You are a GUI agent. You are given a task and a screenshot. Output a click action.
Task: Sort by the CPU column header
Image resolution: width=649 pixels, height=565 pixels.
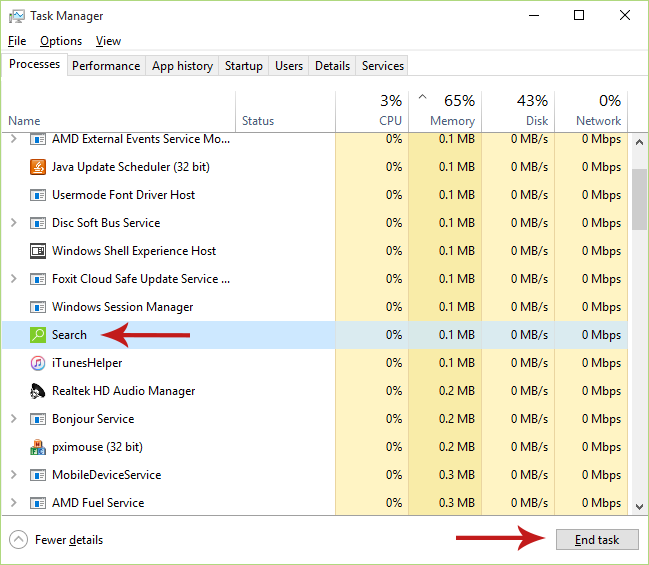pyautogui.click(x=372, y=112)
